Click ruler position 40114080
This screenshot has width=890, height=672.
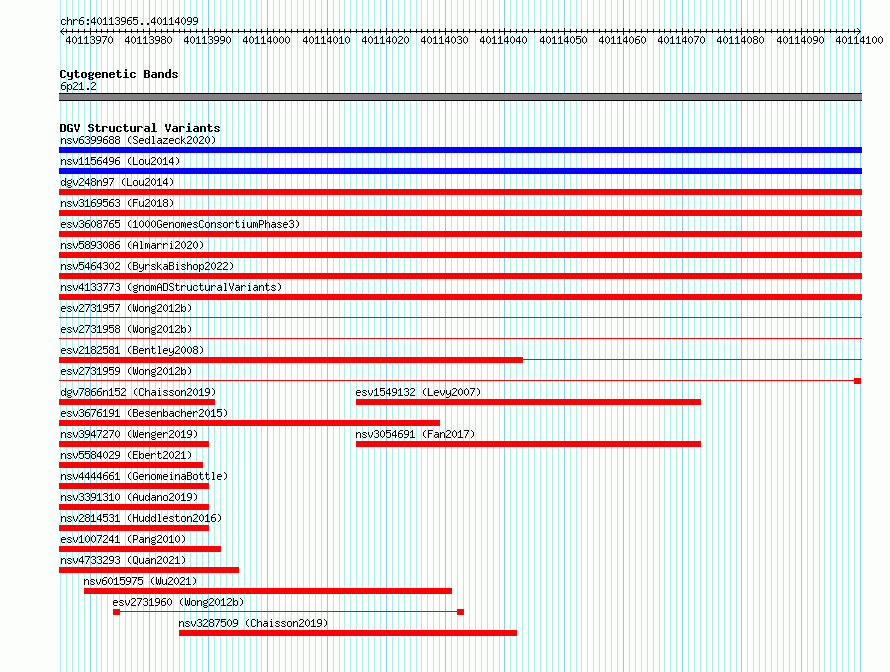click(740, 40)
